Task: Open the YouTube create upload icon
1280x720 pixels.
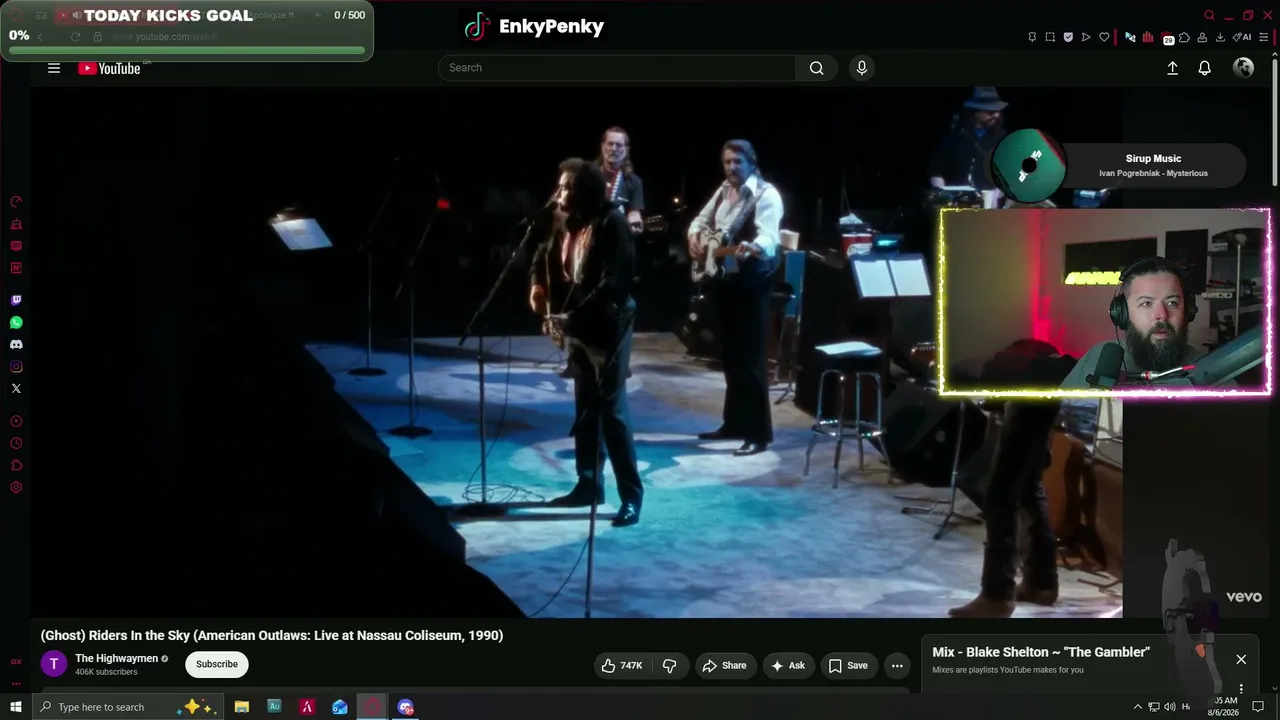Action: (1172, 68)
